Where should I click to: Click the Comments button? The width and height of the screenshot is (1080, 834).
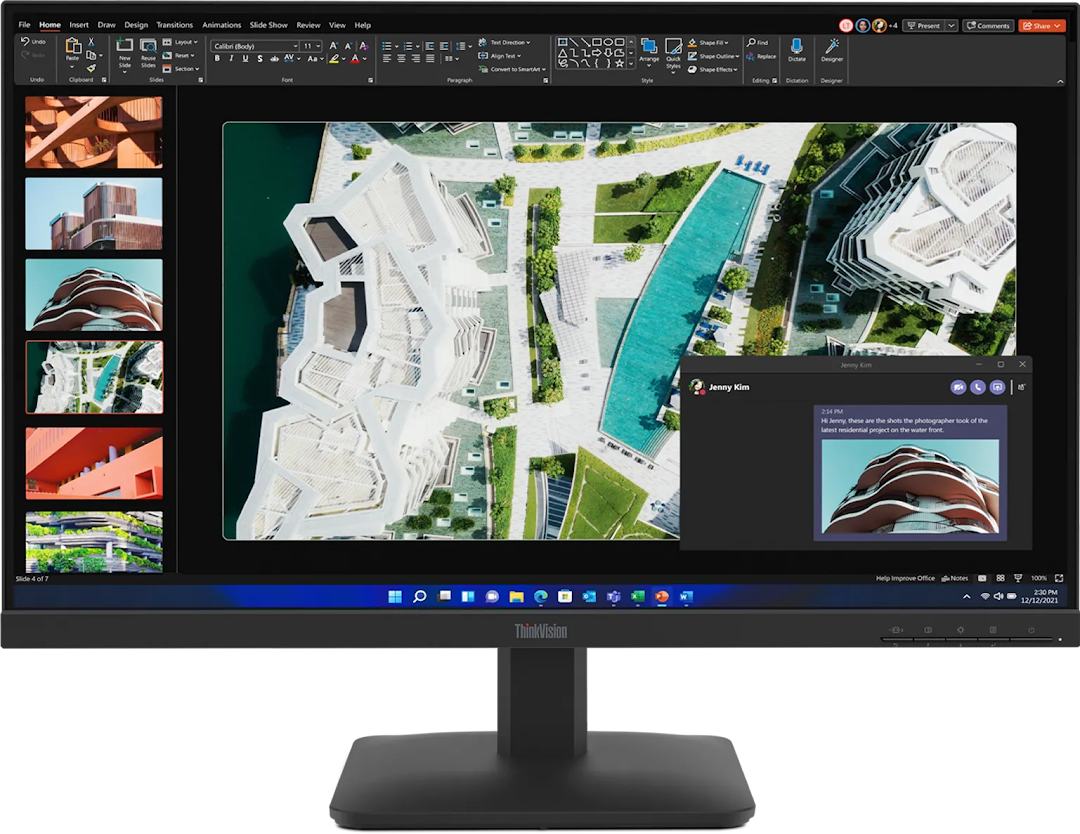tap(988, 25)
